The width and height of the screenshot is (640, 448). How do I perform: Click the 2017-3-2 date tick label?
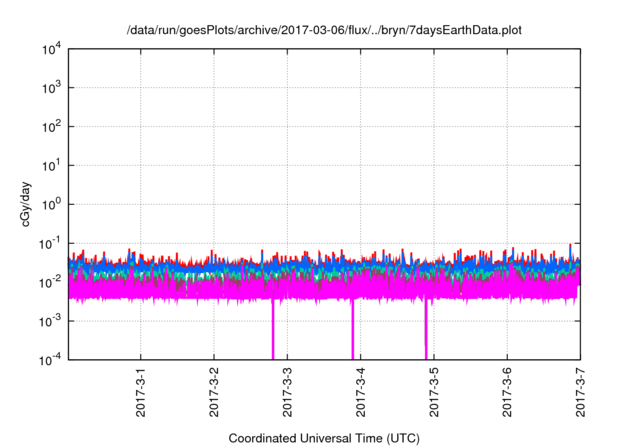pyautogui.click(x=214, y=392)
